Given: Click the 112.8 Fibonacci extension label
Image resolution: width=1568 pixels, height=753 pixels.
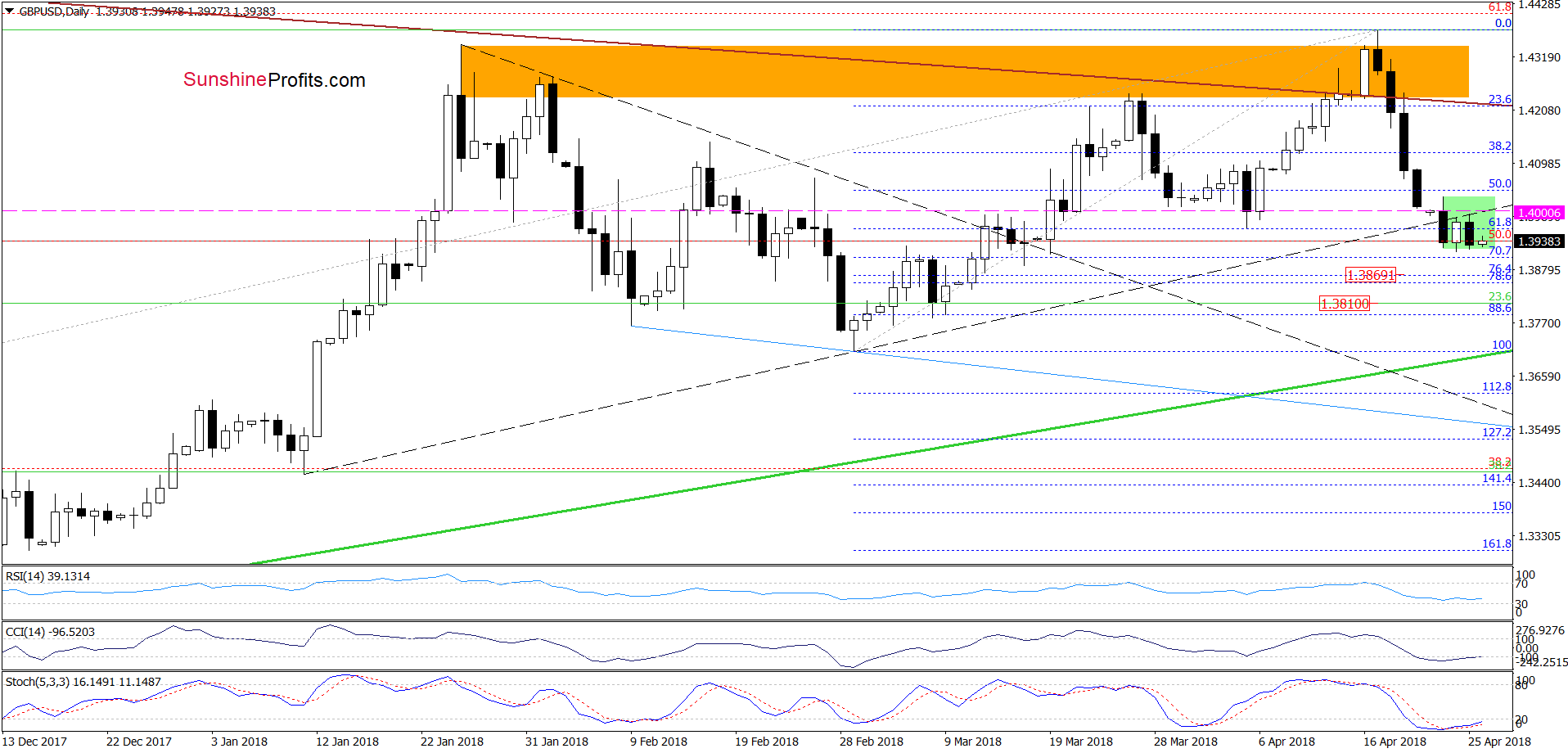Looking at the screenshot, I should click(1497, 386).
